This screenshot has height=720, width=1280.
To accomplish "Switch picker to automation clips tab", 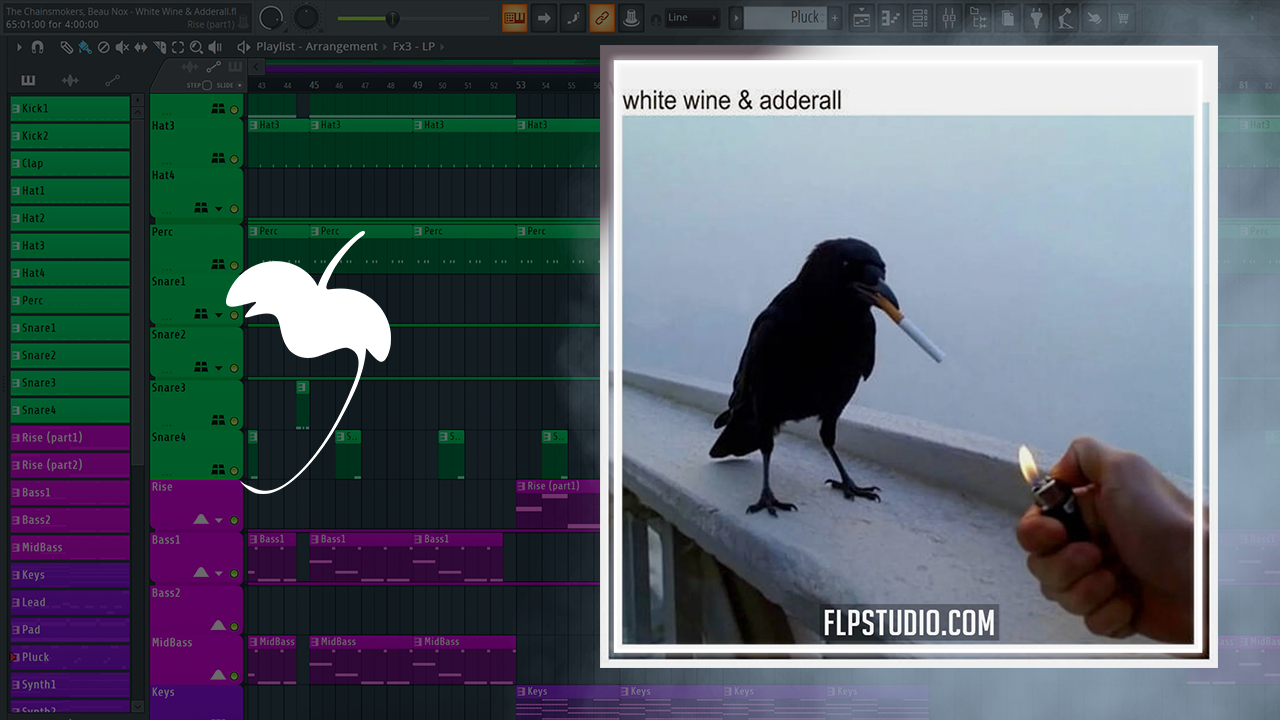I will pyautogui.click(x=112, y=80).
